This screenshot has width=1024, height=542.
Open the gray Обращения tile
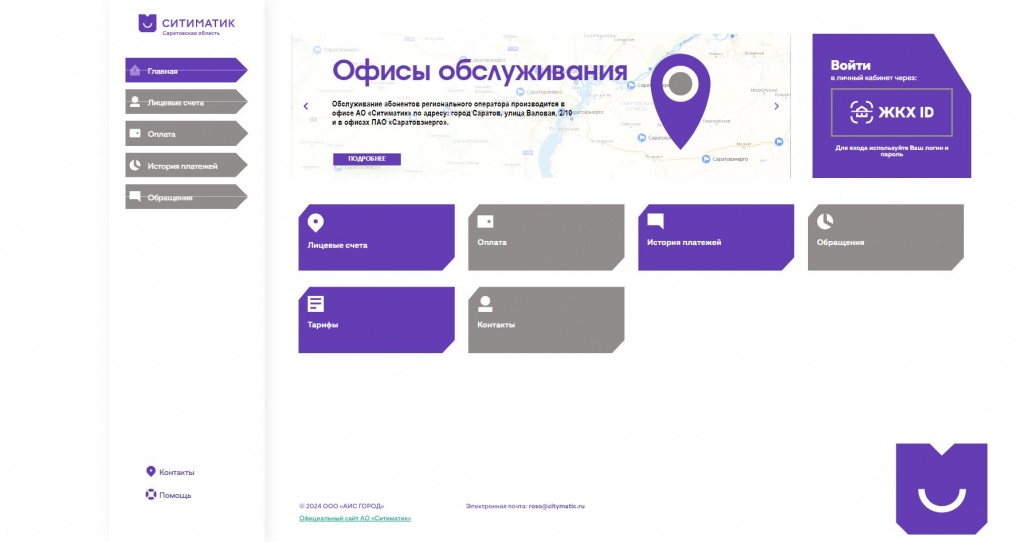tap(886, 238)
